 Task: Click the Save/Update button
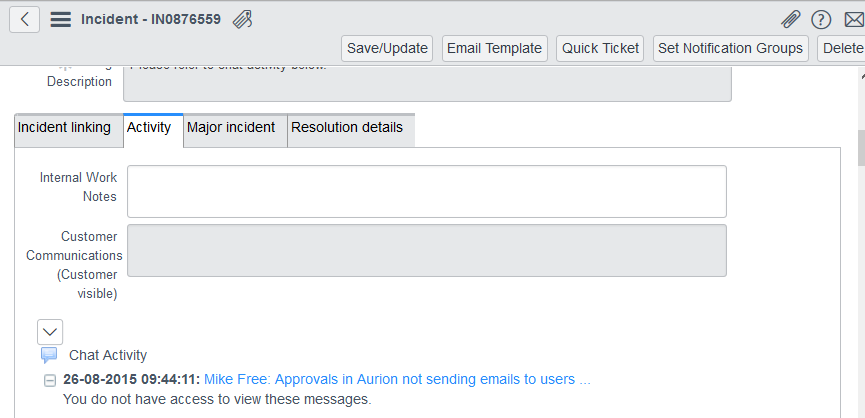387,49
